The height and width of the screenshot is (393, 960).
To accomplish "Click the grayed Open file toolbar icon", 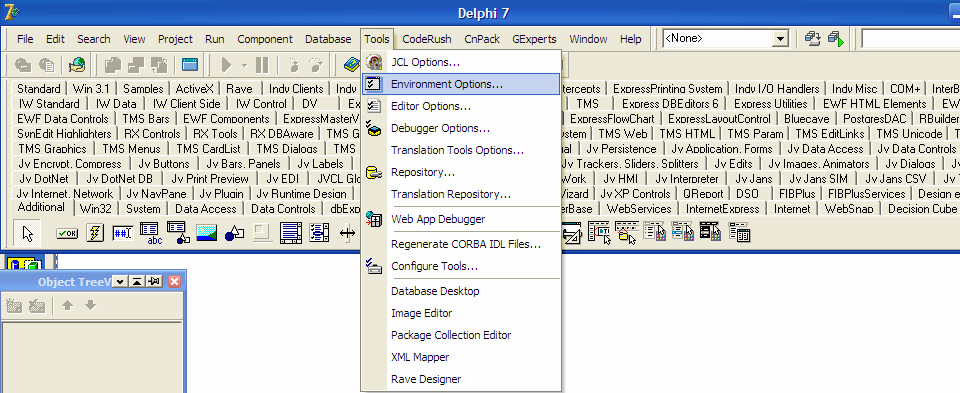I will pos(23,65).
